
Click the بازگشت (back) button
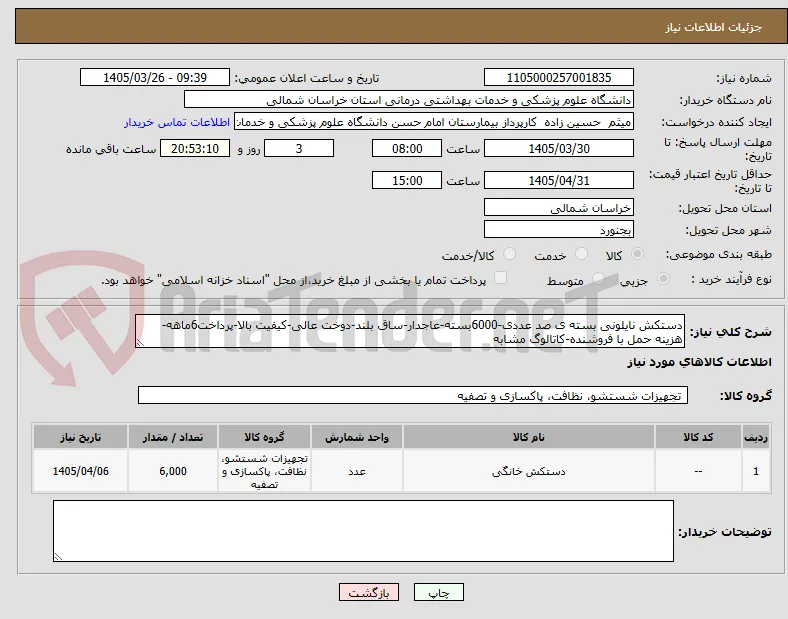(x=368, y=592)
